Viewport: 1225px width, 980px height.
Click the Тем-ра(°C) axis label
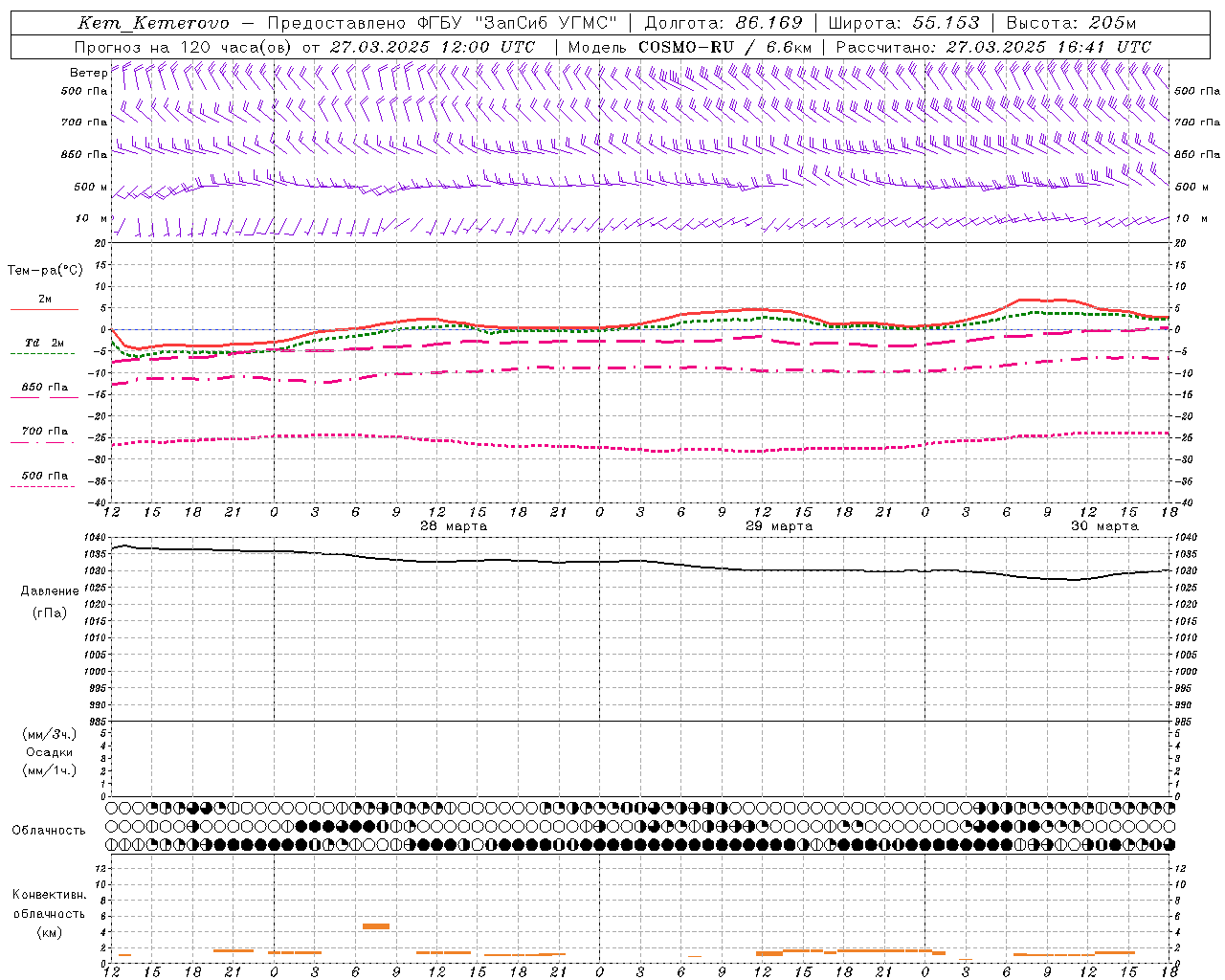(45, 271)
